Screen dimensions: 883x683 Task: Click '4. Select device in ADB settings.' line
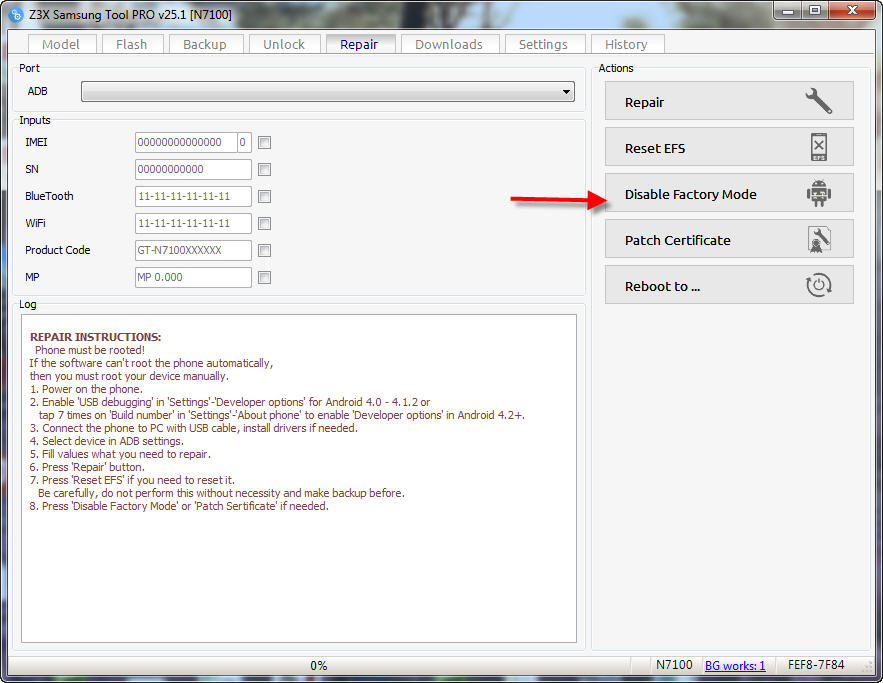click(106, 441)
